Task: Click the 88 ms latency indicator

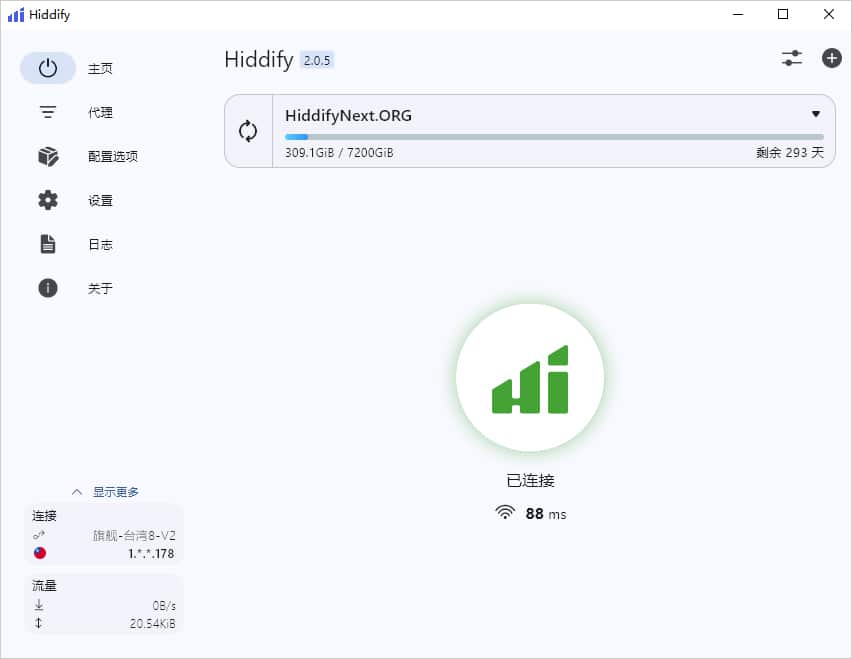Action: click(x=531, y=514)
